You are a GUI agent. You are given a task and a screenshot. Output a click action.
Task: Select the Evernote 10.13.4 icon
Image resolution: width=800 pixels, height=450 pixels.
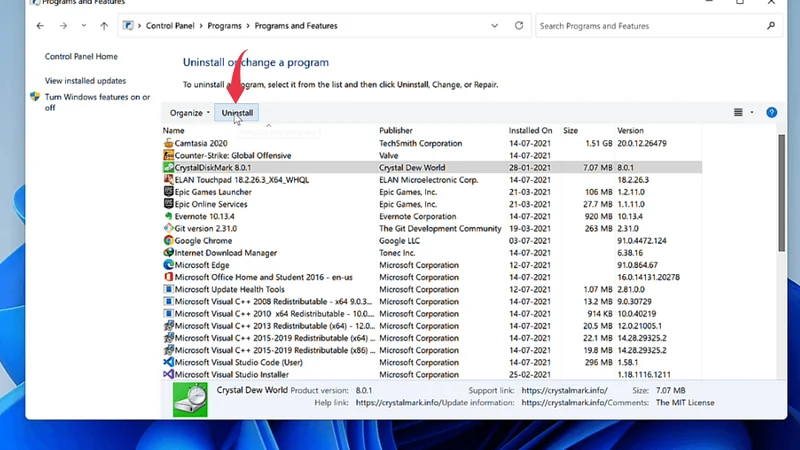[168, 216]
